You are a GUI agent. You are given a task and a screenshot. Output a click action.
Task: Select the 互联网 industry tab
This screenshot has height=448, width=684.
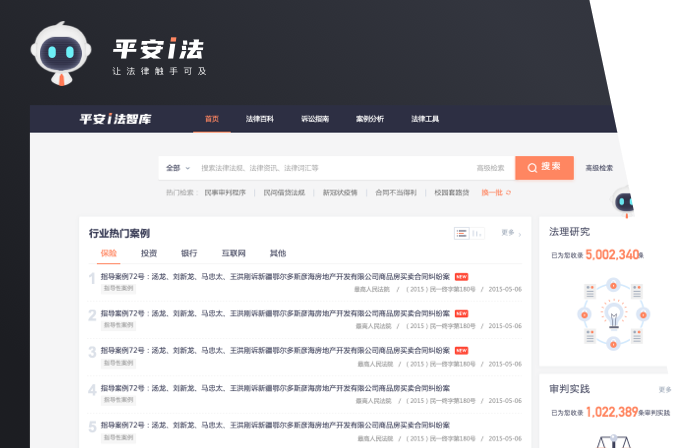click(x=233, y=253)
